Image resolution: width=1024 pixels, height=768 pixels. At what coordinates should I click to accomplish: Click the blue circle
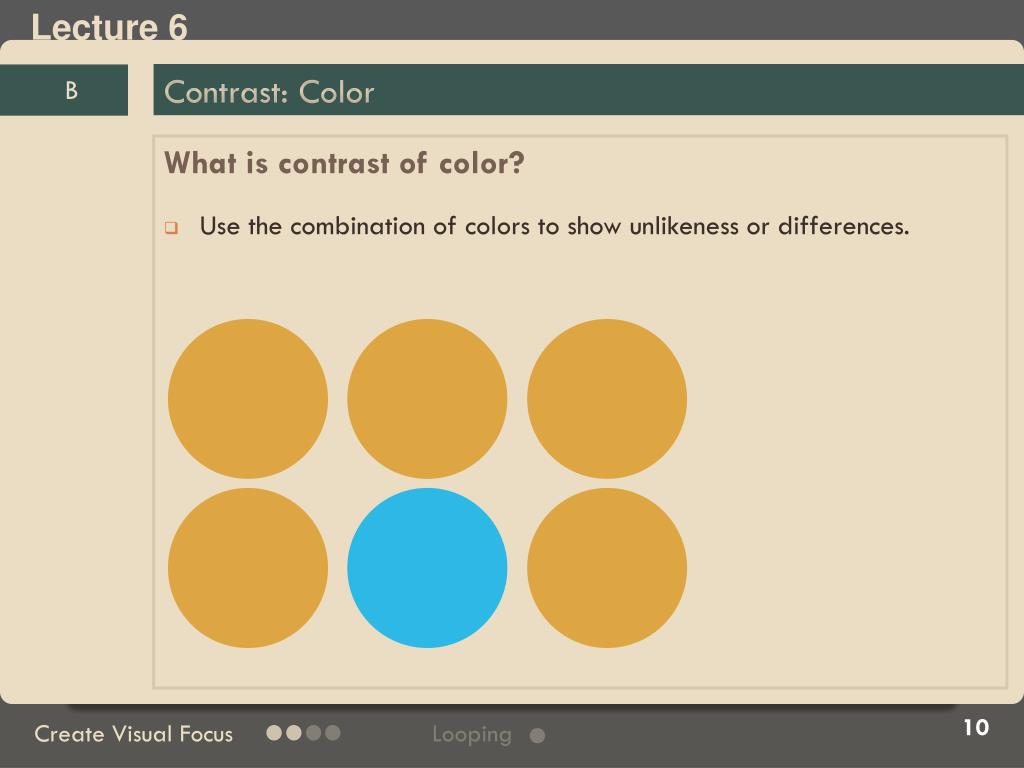(427, 568)
